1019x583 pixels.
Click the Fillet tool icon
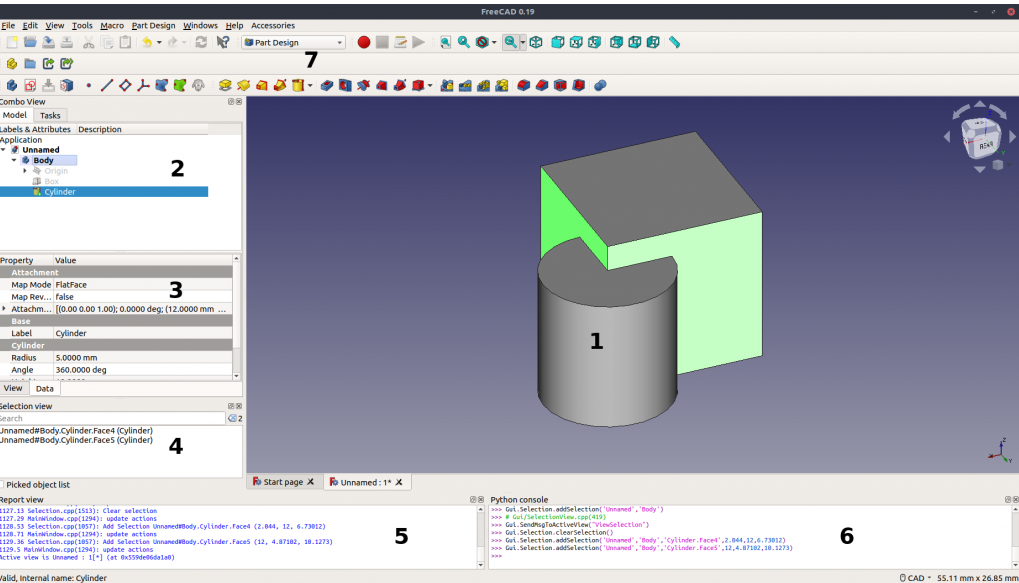pyautogui.click(x=523, y=85)
